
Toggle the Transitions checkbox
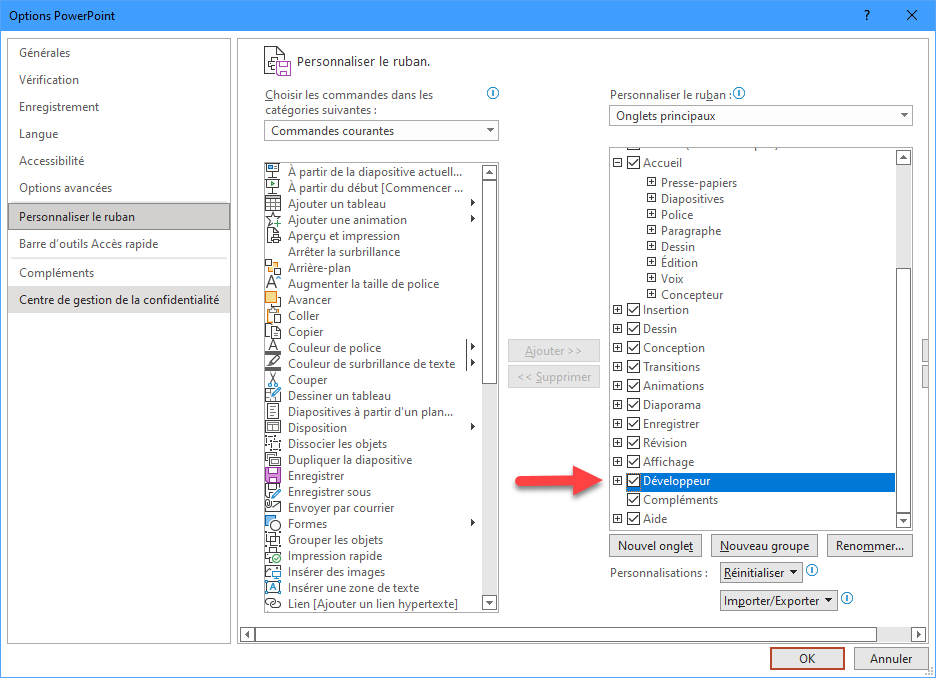pos(633,366)
